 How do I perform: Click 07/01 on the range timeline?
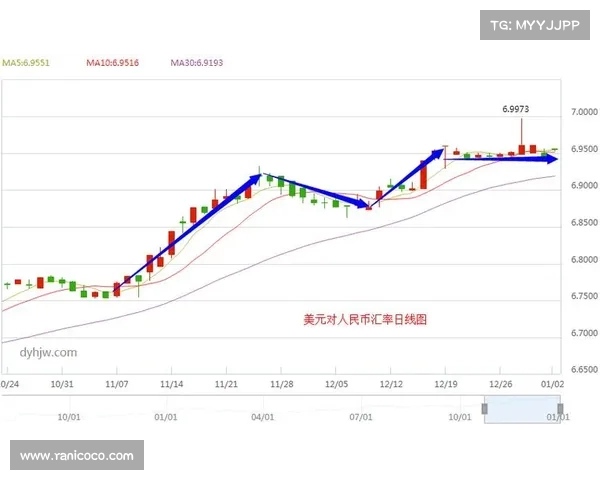361,417
